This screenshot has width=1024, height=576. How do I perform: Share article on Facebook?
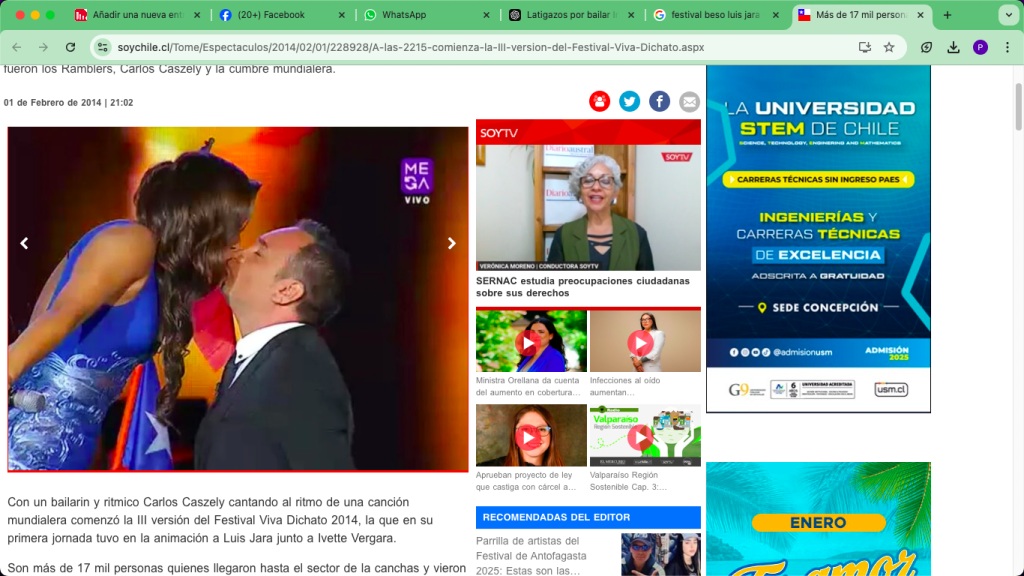pyautogui.click(x=660, y=101)
